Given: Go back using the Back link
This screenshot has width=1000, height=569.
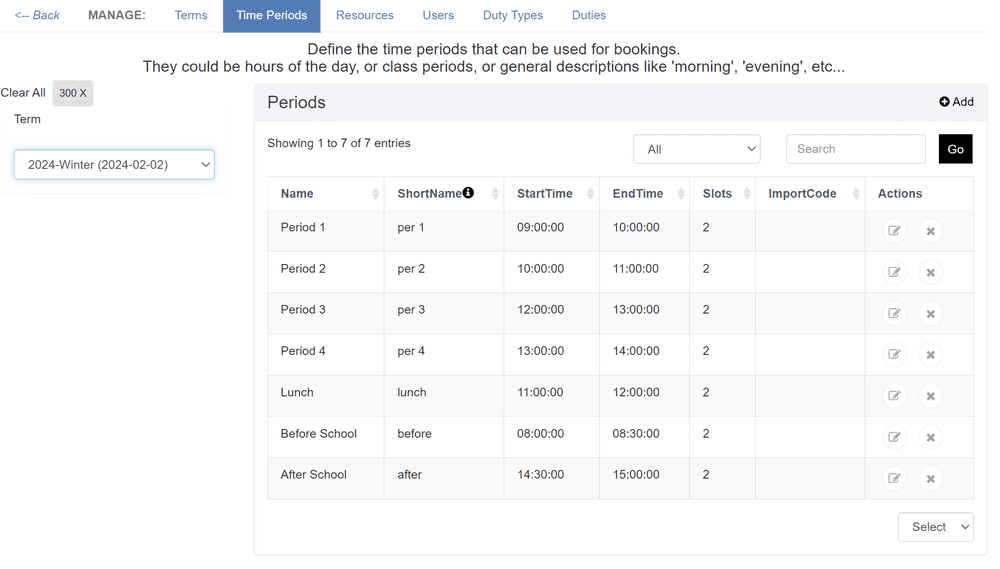Looking at the screenshot, I should click(x=37, y=15).
